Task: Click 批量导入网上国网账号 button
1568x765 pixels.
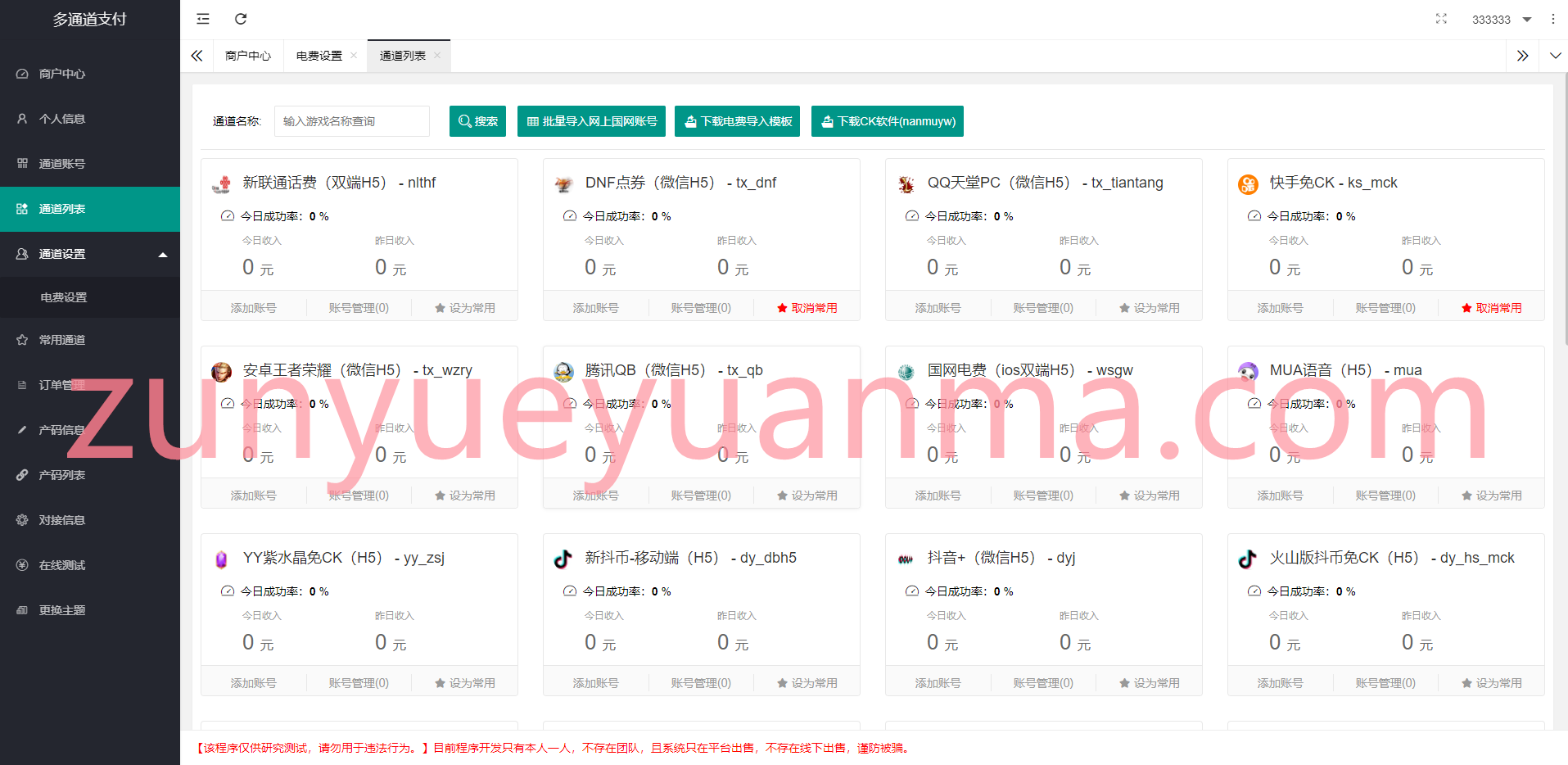Action: click(x=591, y=121)
